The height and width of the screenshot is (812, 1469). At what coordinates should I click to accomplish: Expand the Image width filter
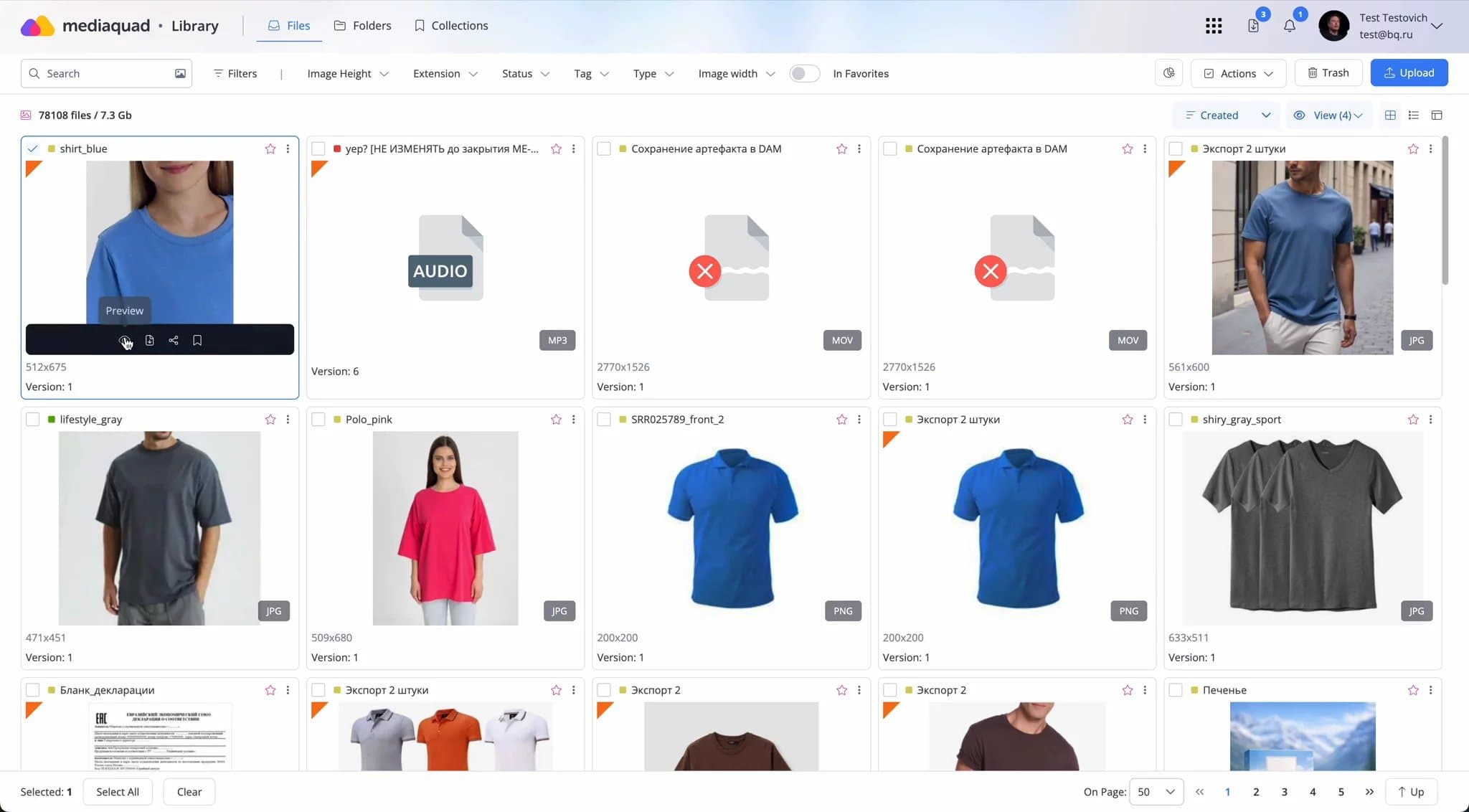pos(737,73)
